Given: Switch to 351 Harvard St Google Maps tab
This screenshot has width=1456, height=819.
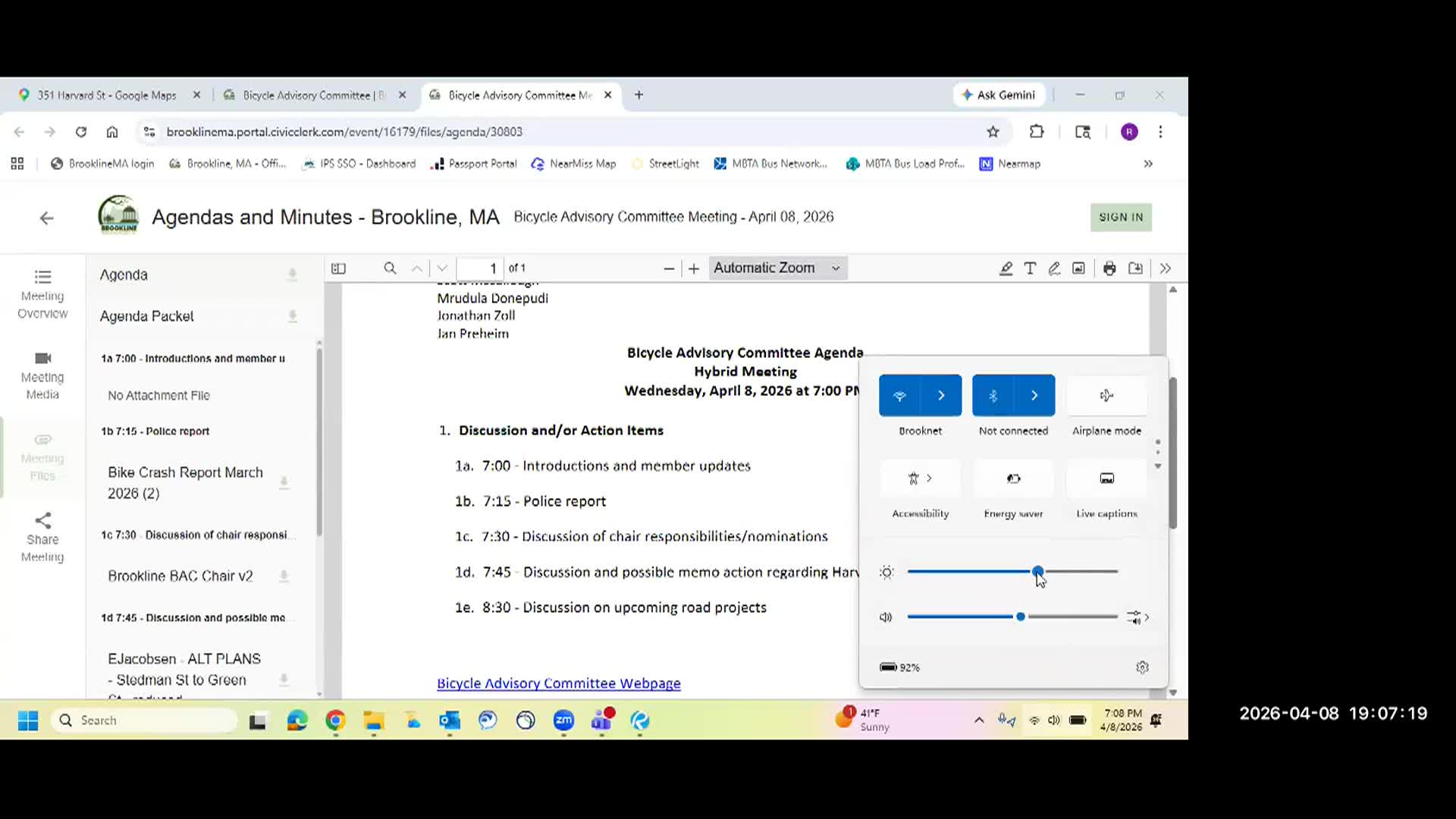Looking at the screenshot, I should point(107,96).
